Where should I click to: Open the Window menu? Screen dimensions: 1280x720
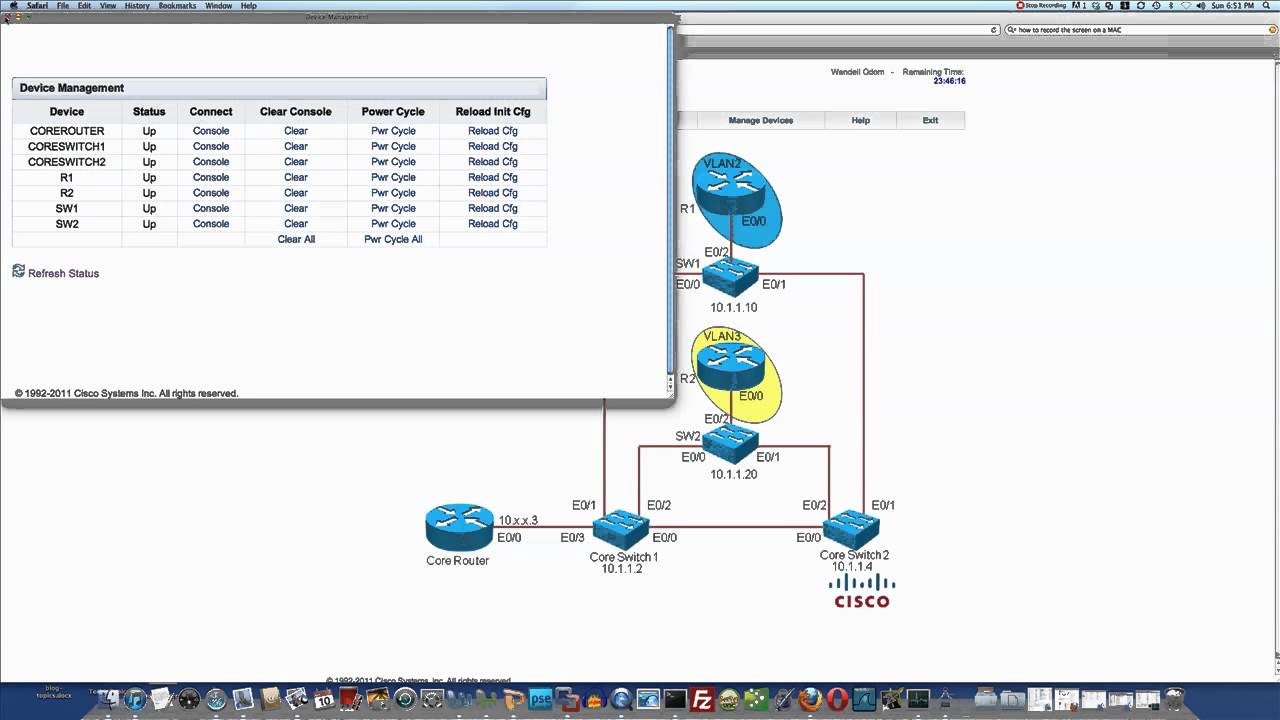pos(218,5)
